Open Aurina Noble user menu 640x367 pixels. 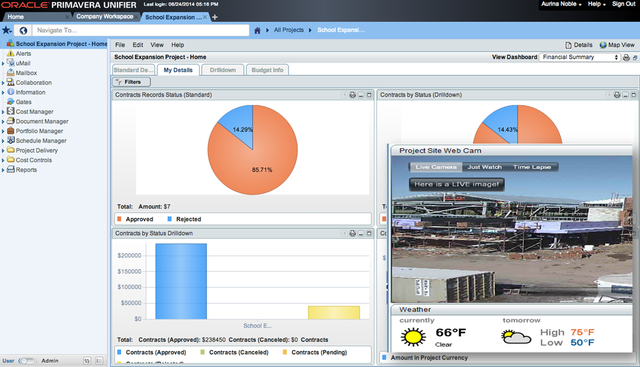[x=561, y=4]
